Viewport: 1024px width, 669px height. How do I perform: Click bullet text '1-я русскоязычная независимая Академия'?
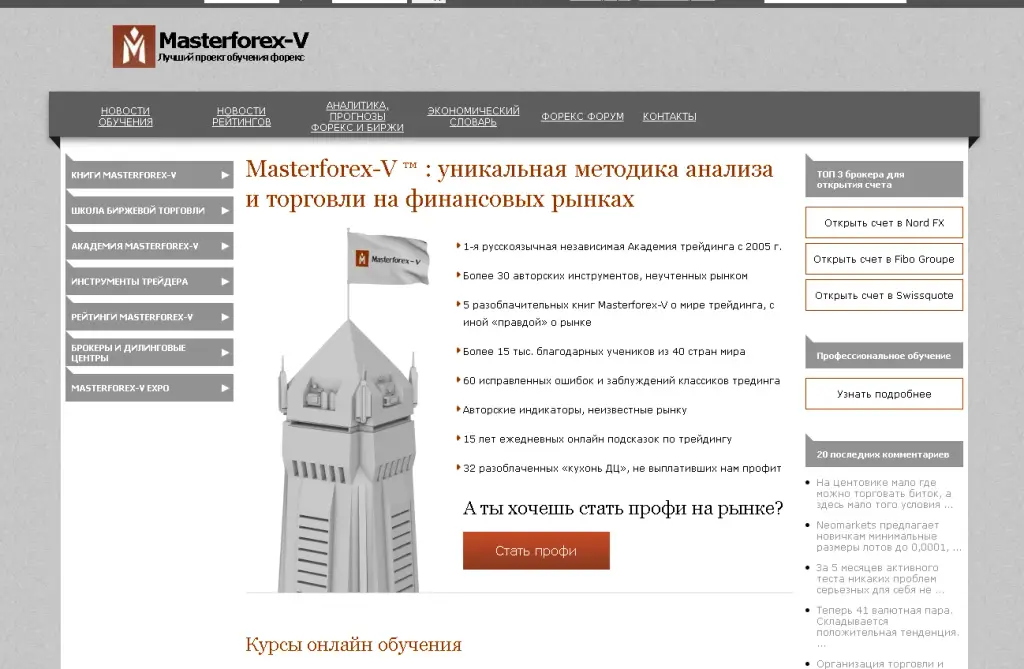622,246
